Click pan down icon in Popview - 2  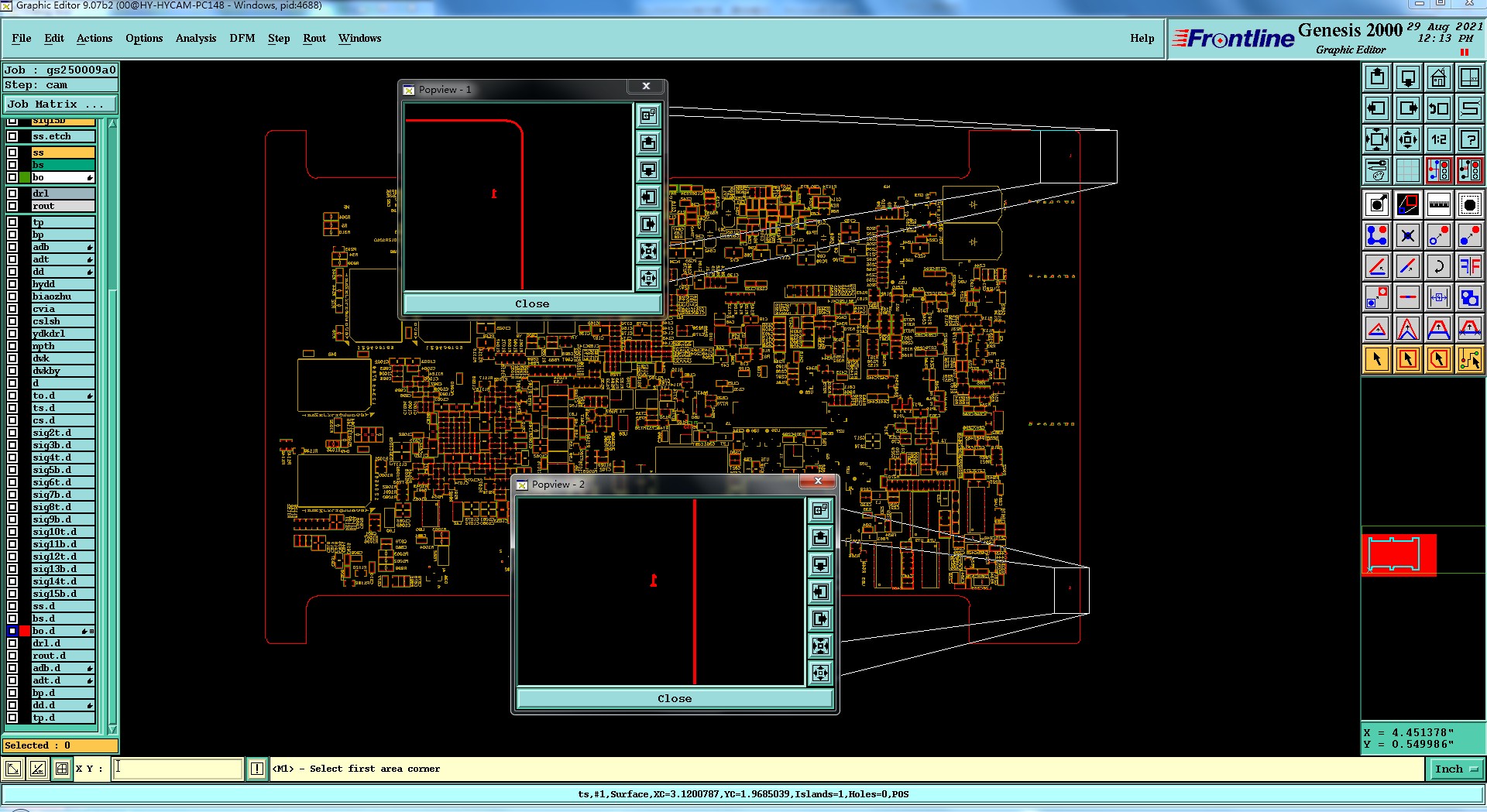point(820,564)
